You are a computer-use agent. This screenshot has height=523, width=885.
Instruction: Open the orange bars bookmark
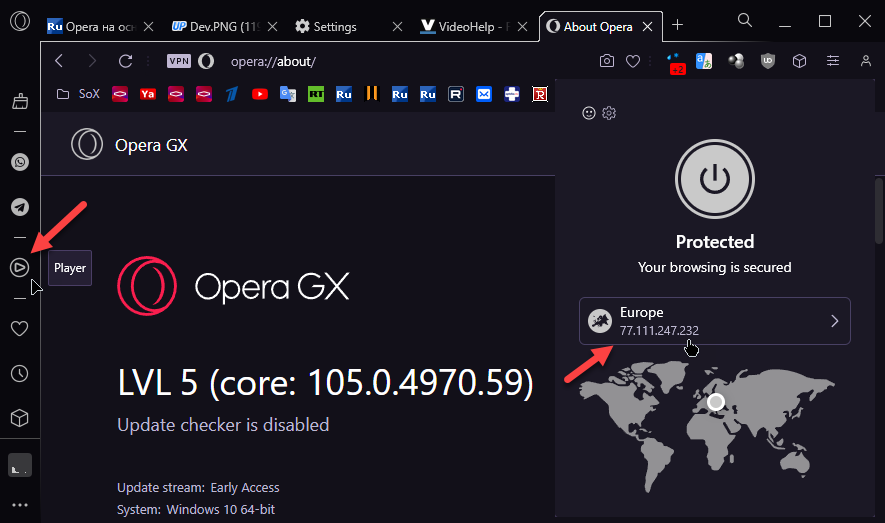tap(371, 93)
